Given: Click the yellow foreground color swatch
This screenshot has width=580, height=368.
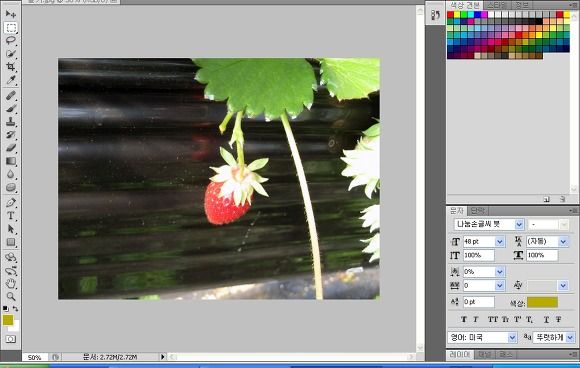Looking at the screenshot, I should pyautogui.click(x=8, y=320).
